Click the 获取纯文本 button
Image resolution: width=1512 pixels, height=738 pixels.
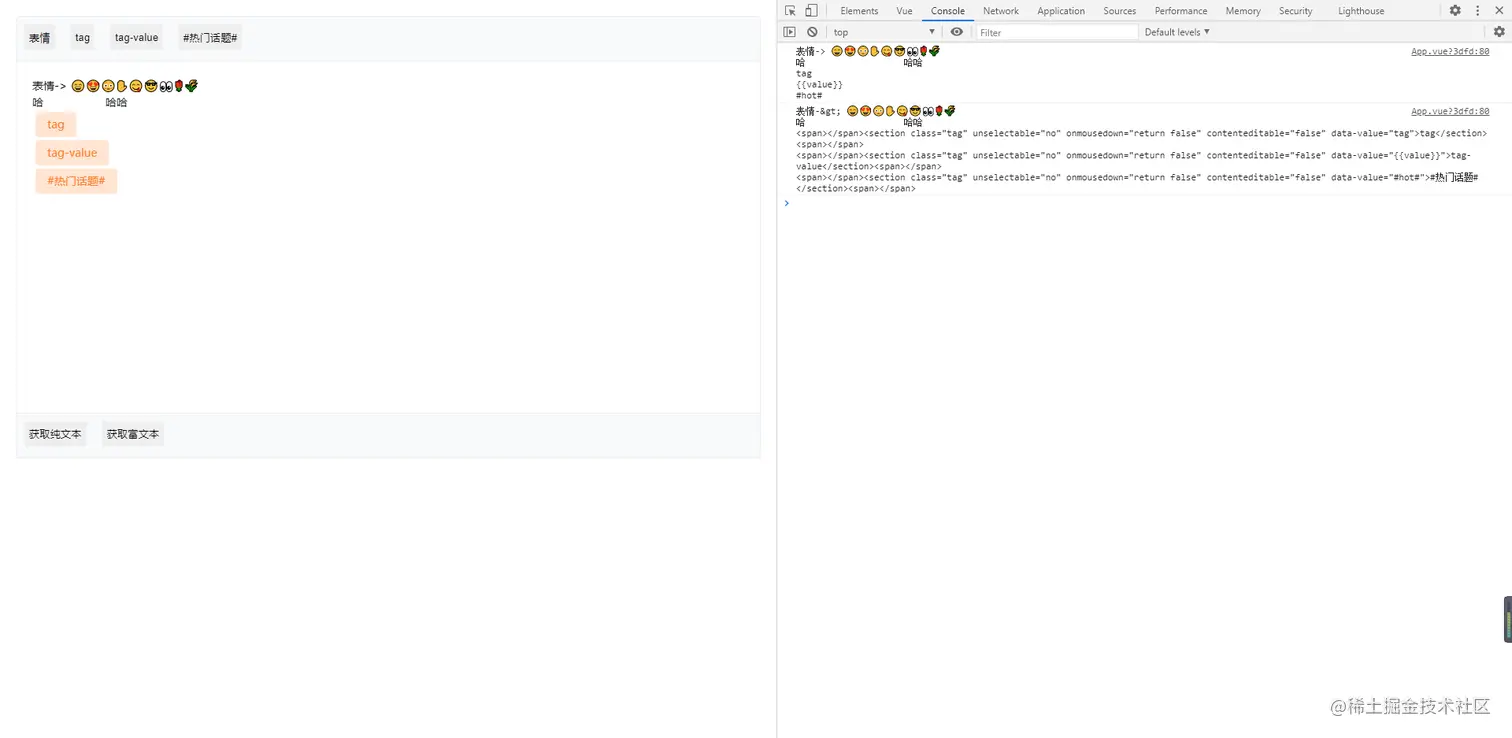(x=54, y=434)
